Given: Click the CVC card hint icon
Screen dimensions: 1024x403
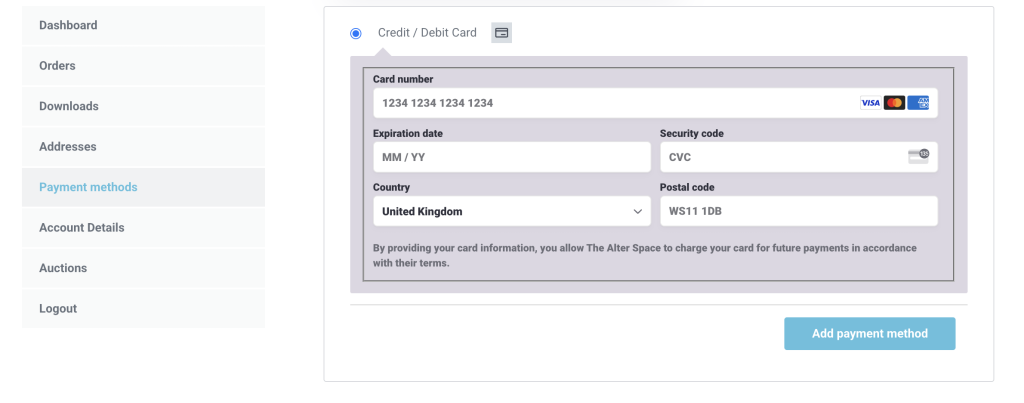Looking at the screenshot, I should (918, 156).
